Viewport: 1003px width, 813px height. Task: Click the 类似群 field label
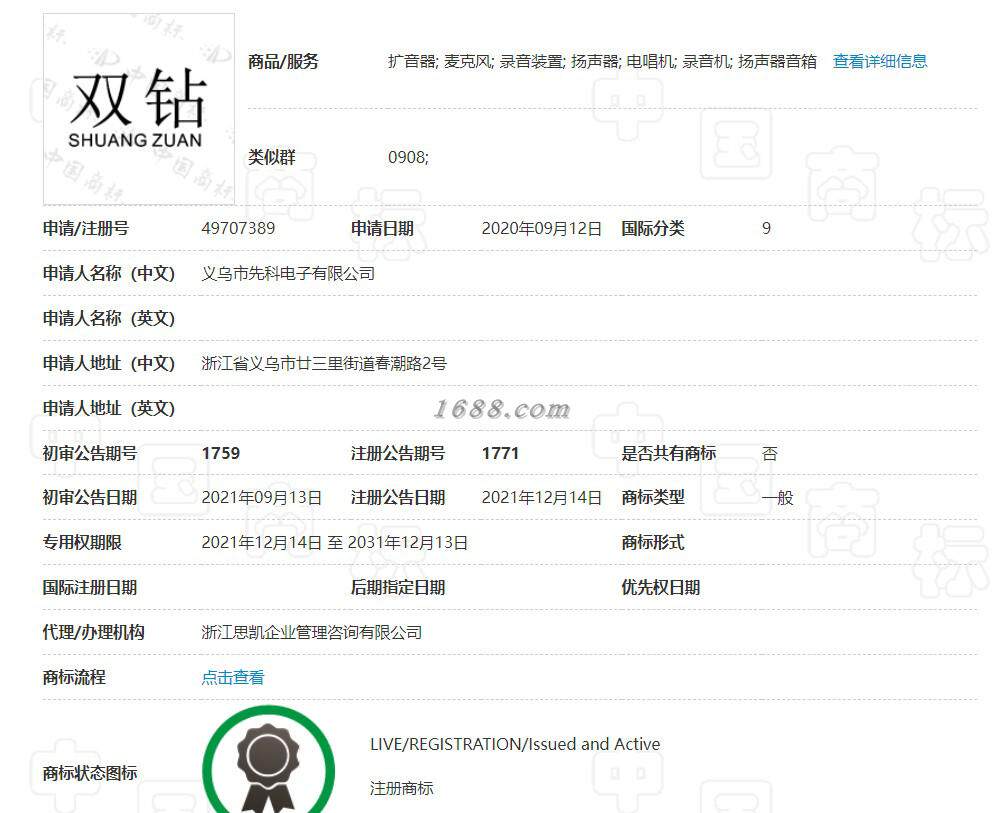(x=272, y=157)
